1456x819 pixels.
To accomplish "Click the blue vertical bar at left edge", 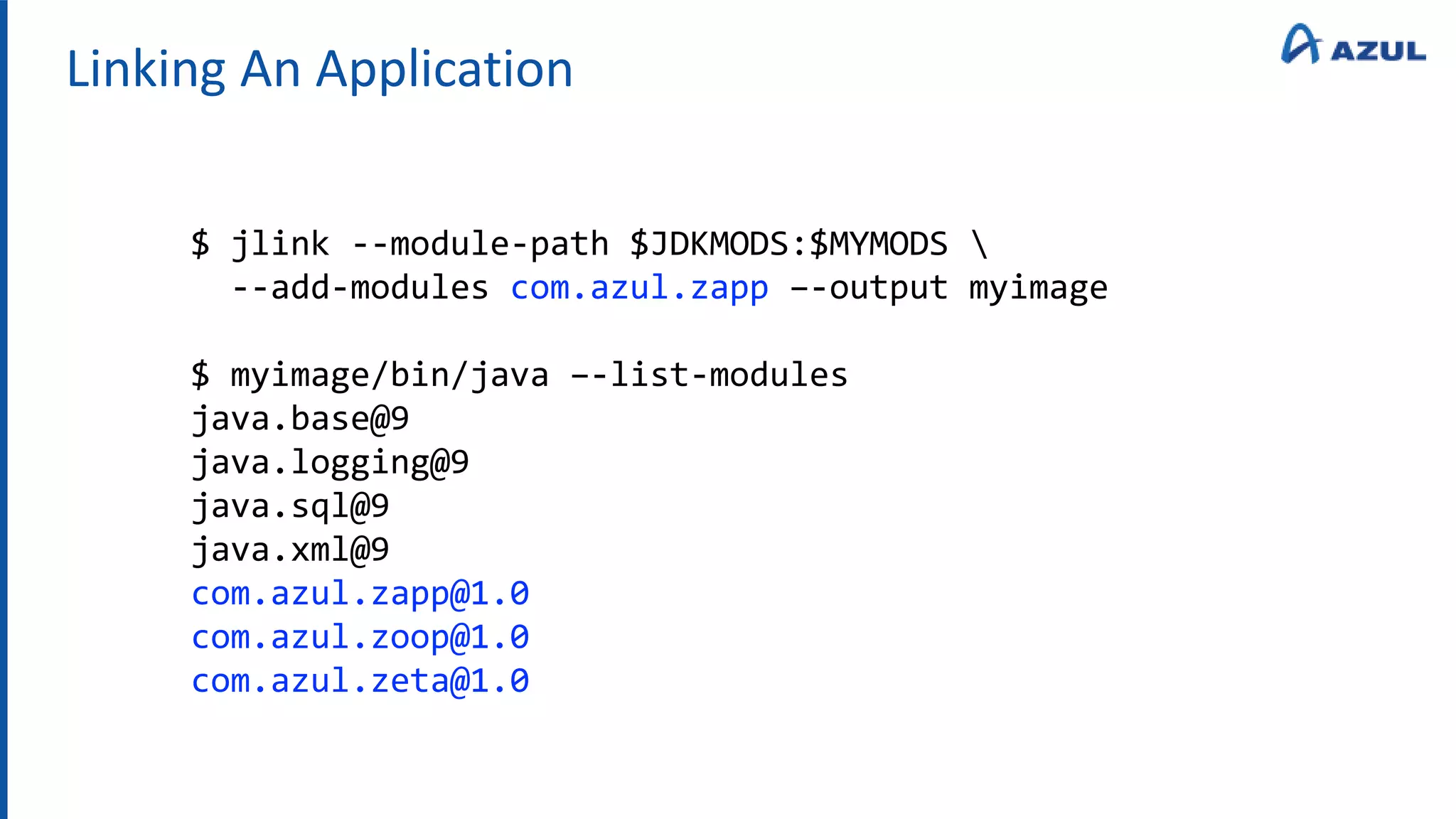I will click(x=4, y=409).
